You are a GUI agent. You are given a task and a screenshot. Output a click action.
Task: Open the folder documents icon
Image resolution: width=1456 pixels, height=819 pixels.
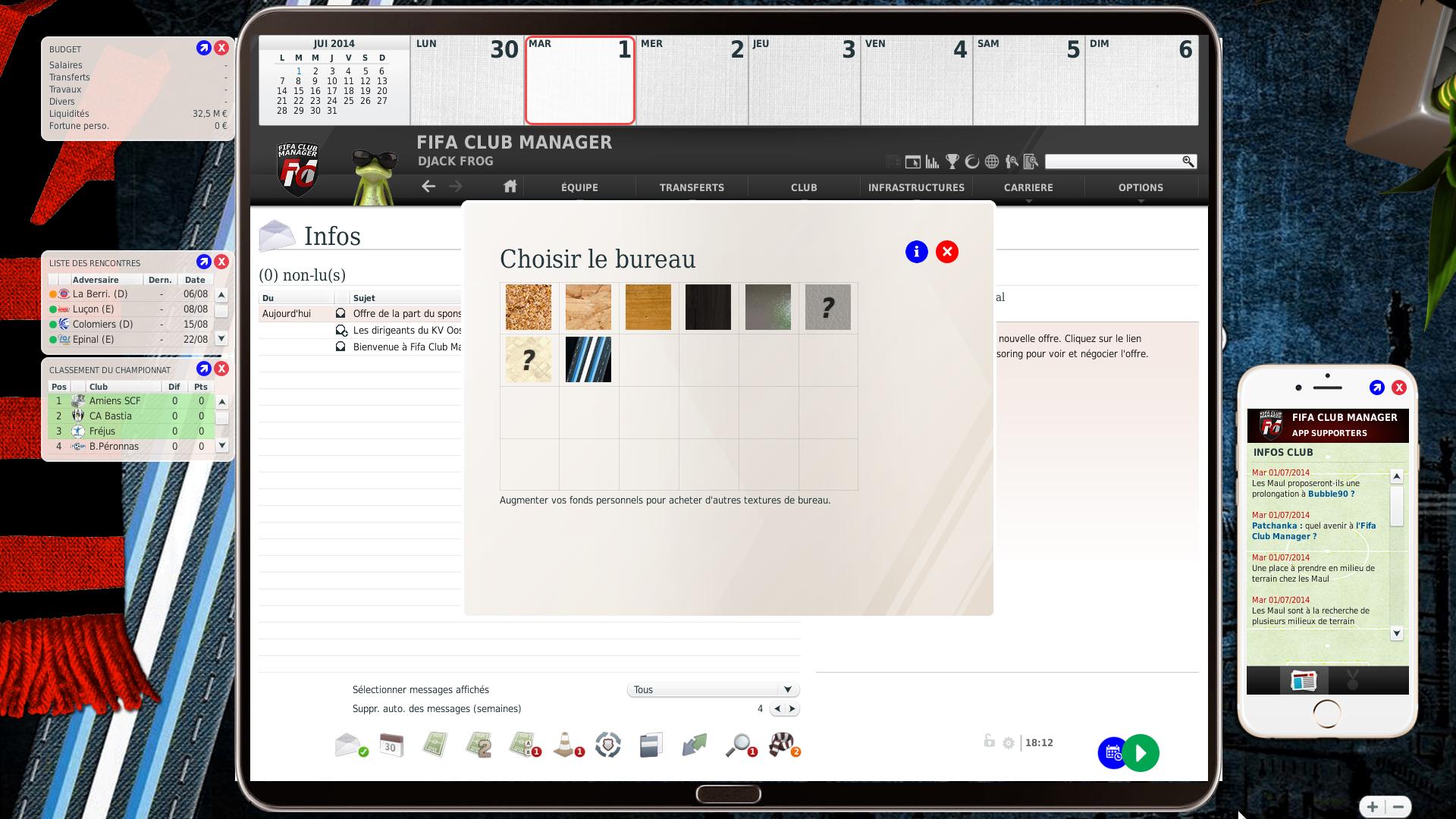[x=651, y=745]
